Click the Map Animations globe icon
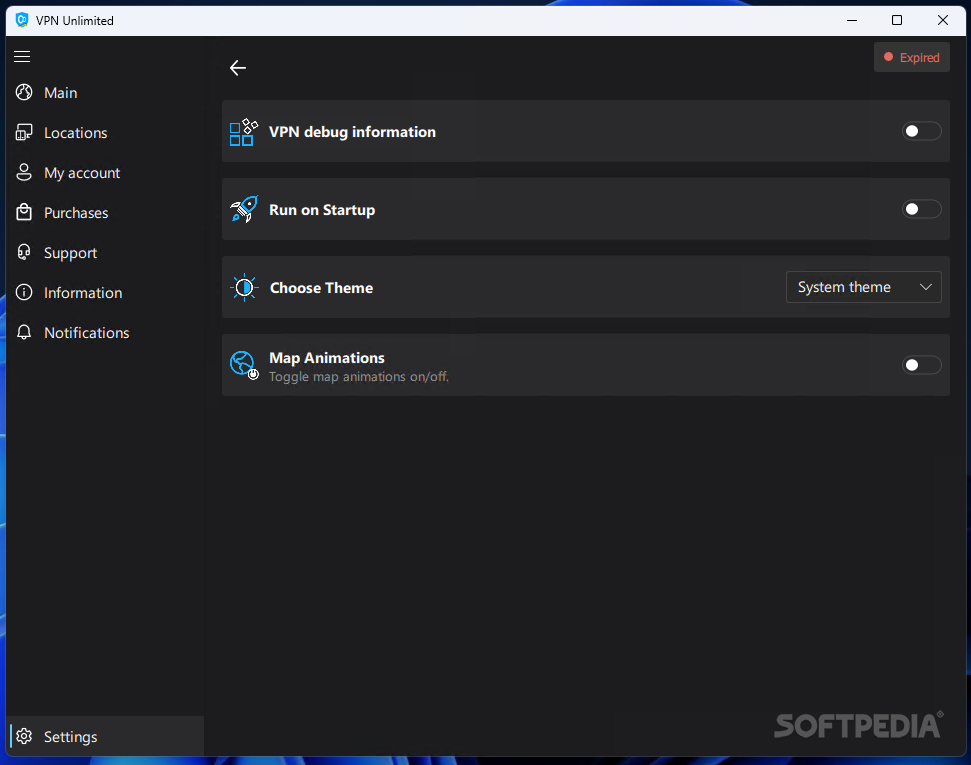The height and width of the screenshot is (765, 971). (x=244, y=365)
